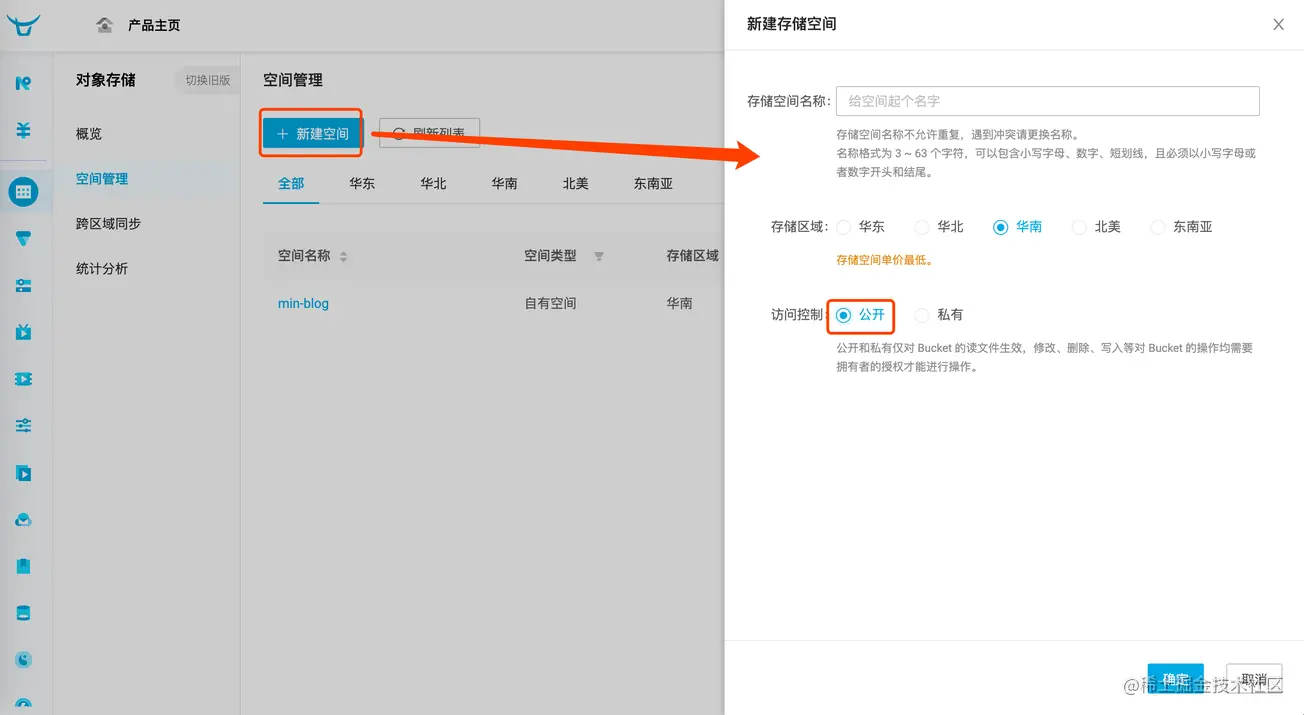
Task: Open 跨区域同步 in the side menu
Action: click(x=108, y=224)
